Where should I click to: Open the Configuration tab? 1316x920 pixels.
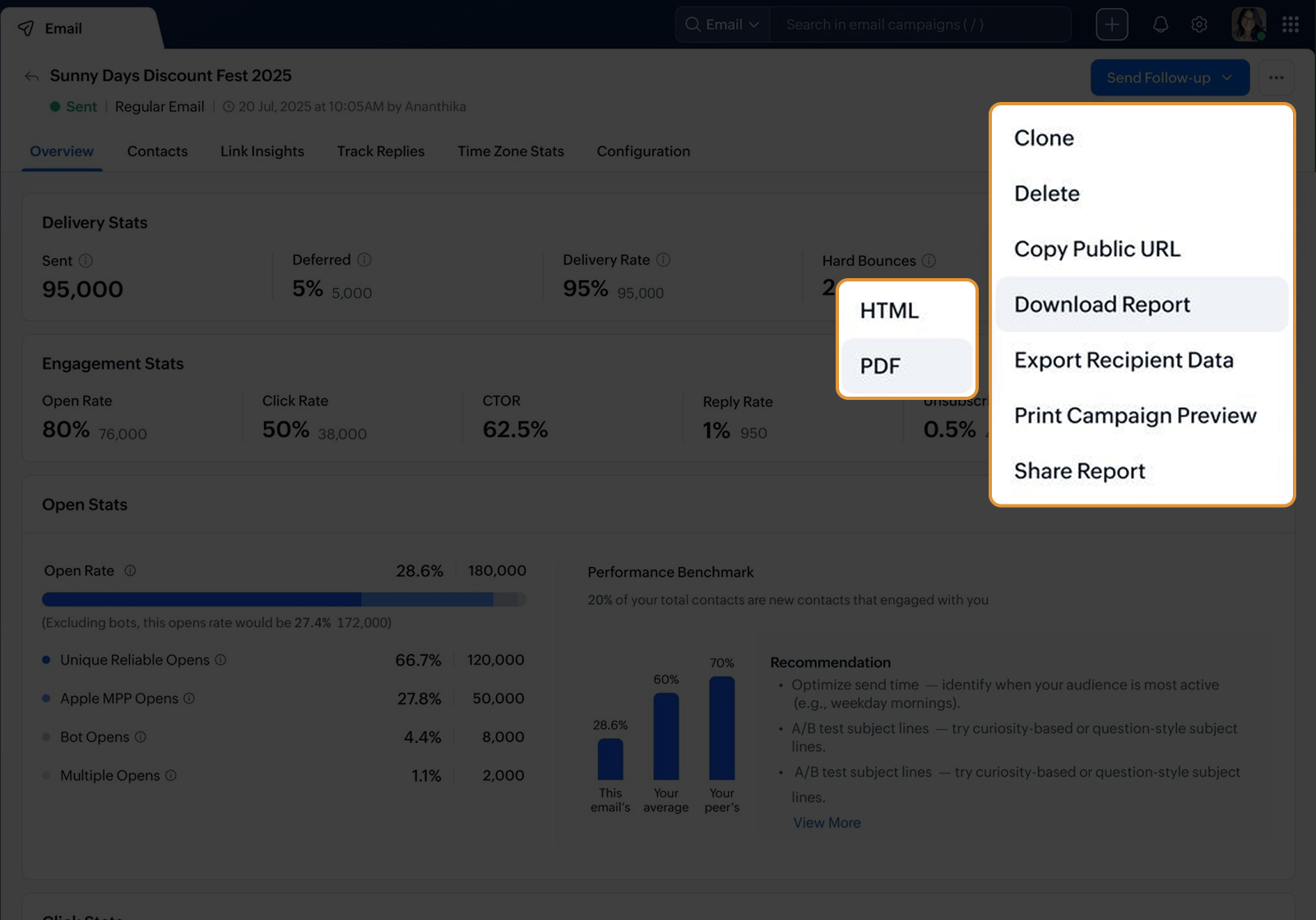coord(643,151)
